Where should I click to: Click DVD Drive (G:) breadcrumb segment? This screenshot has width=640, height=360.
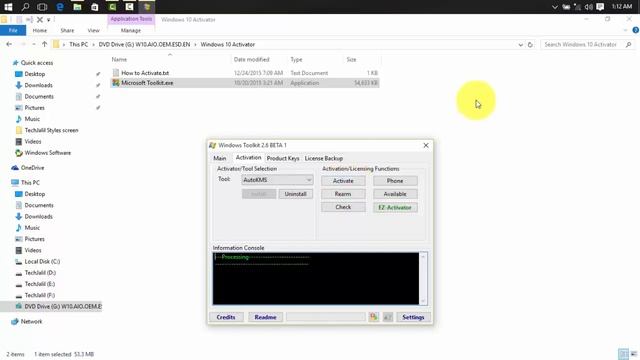click(144, 44)
